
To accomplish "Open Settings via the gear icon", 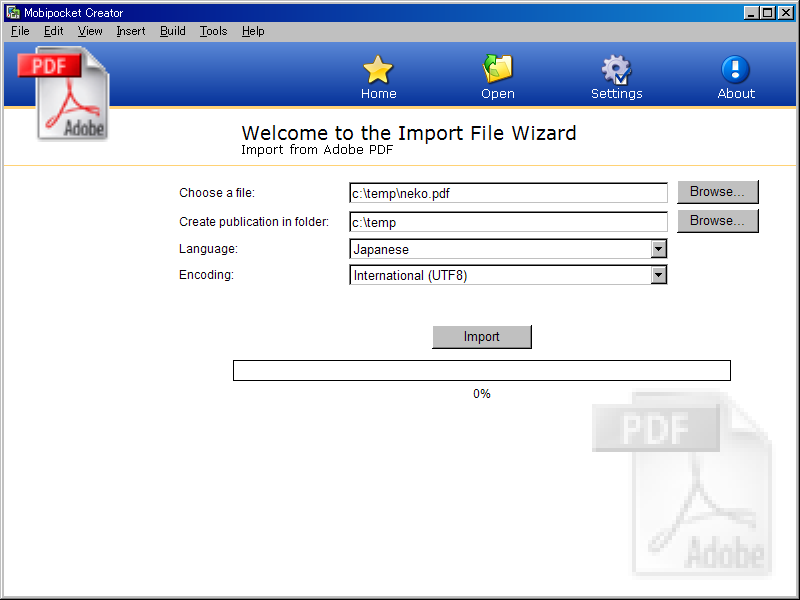I will (616, 69).
